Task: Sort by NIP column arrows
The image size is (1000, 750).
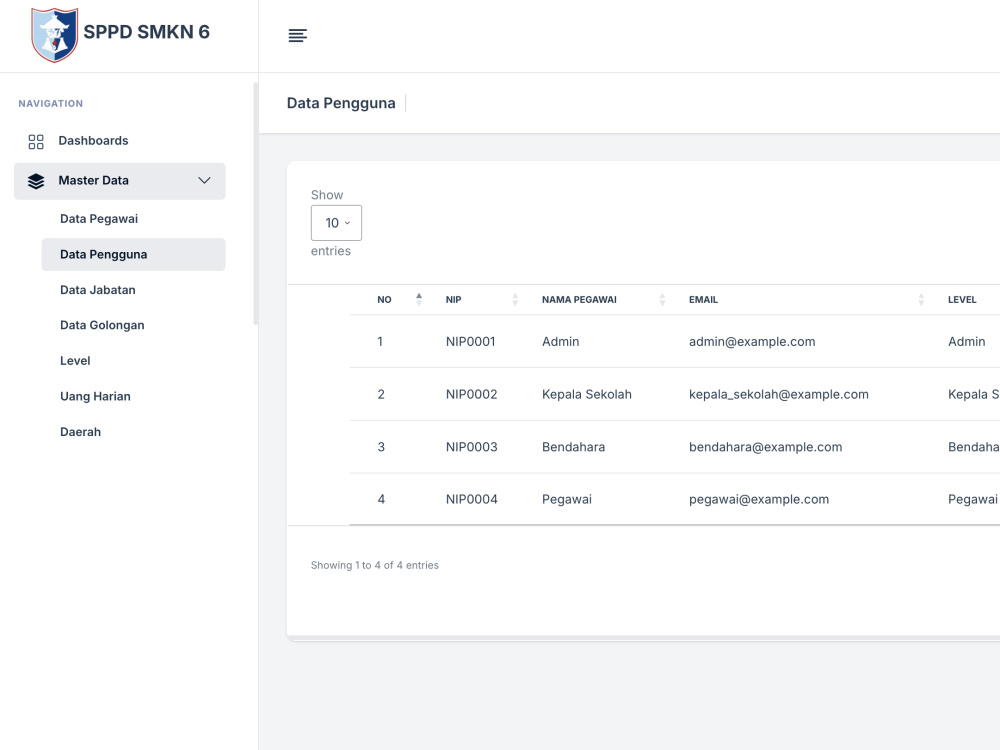Action: coord(515,299)
